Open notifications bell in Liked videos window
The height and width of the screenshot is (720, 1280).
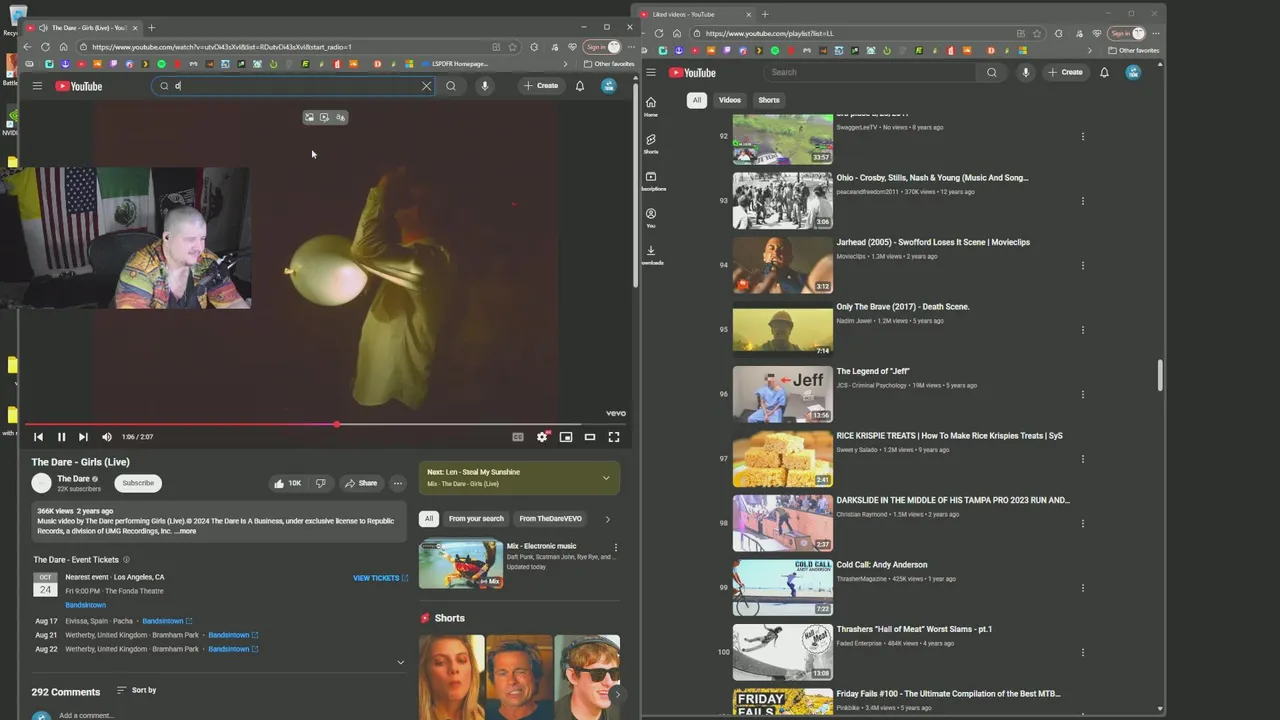click(1104, 72)
